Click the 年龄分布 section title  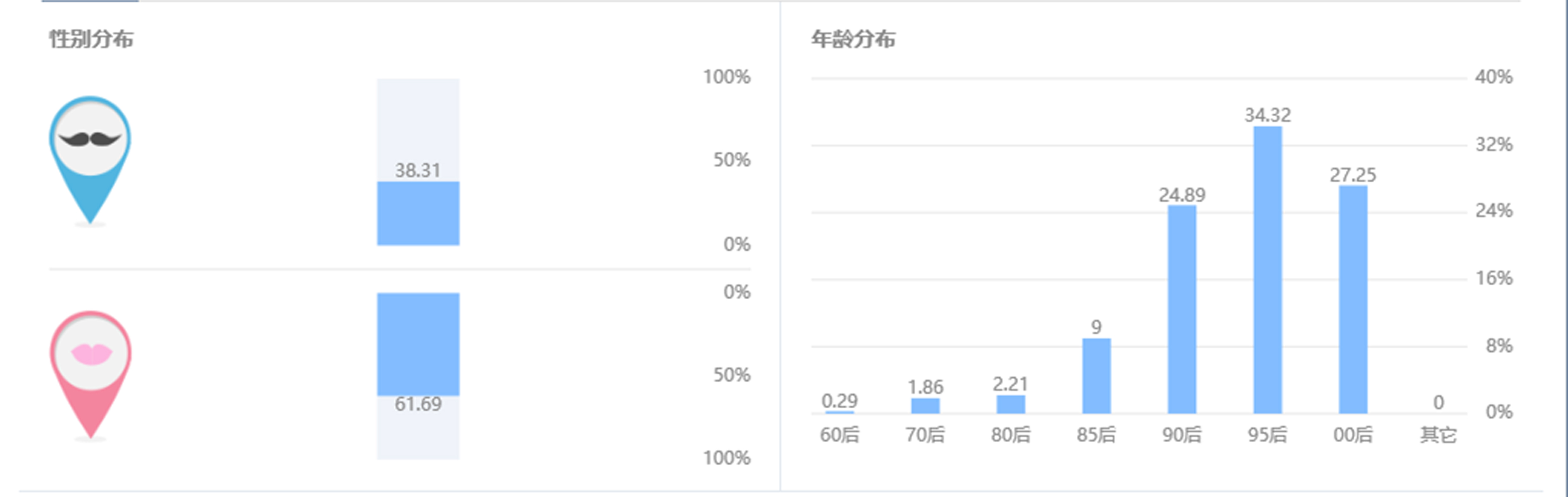pyautogui.click(x=853, y=39)
